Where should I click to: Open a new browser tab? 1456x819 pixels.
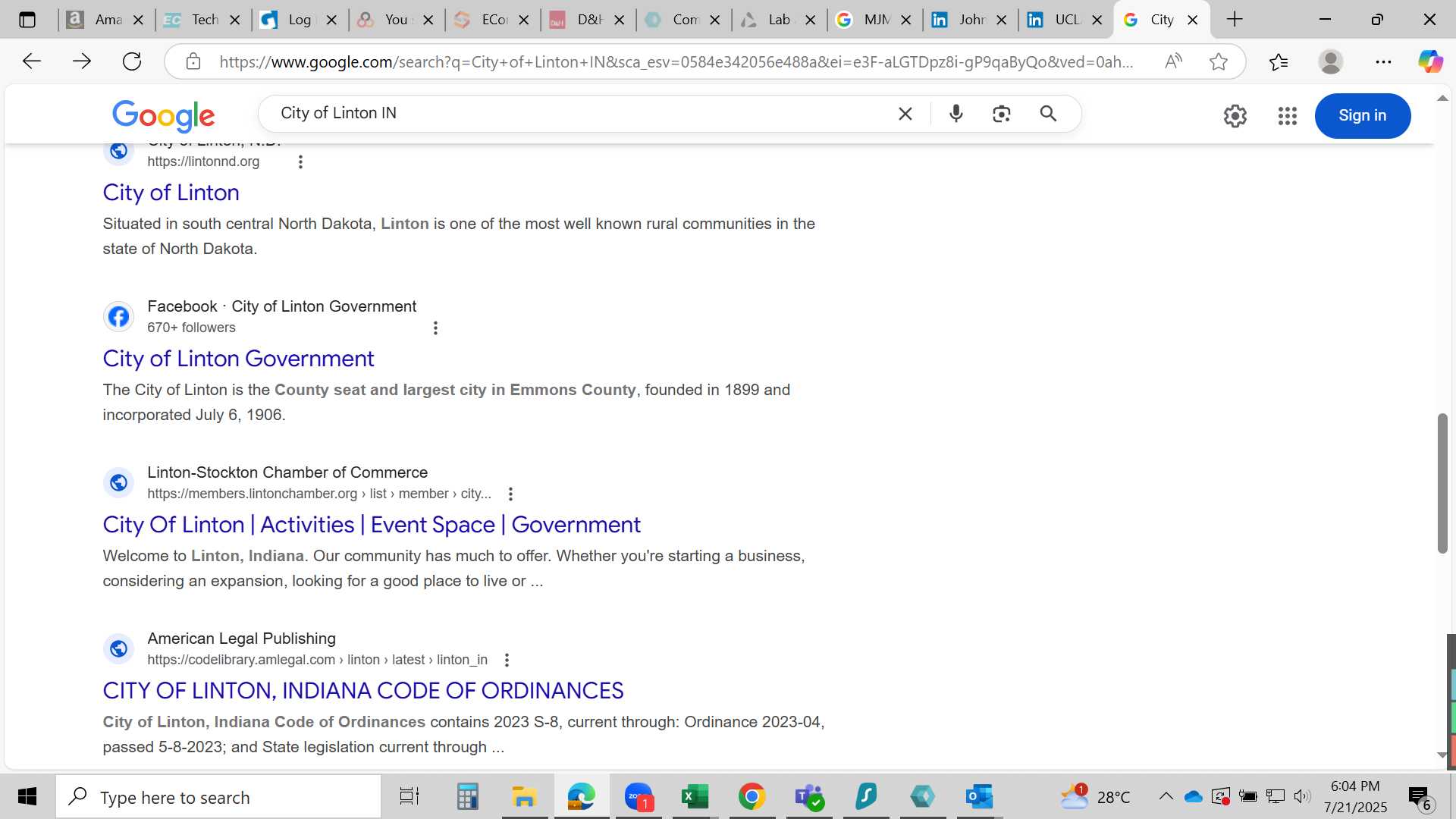pos(1235,20)
